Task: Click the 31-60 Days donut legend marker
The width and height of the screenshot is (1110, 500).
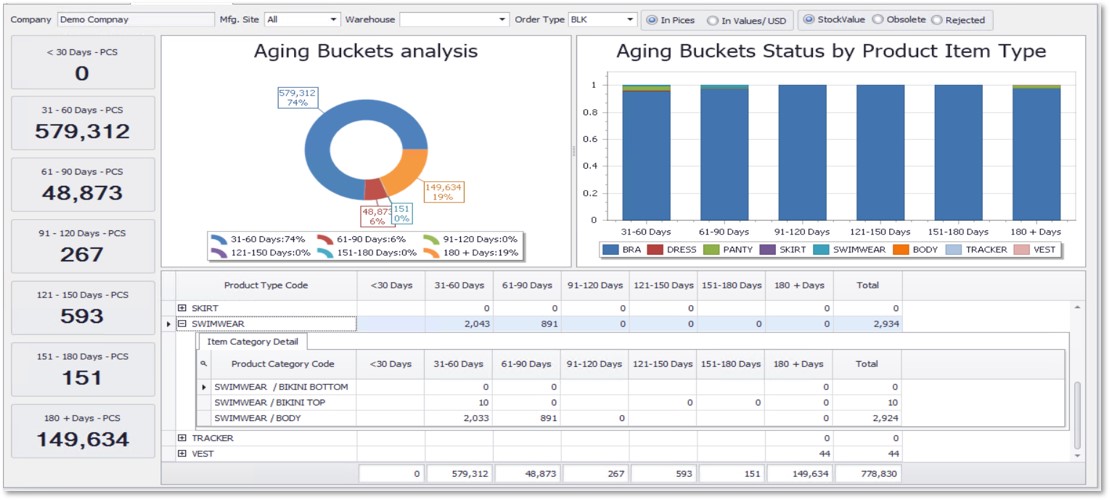Action: point(219,239)
